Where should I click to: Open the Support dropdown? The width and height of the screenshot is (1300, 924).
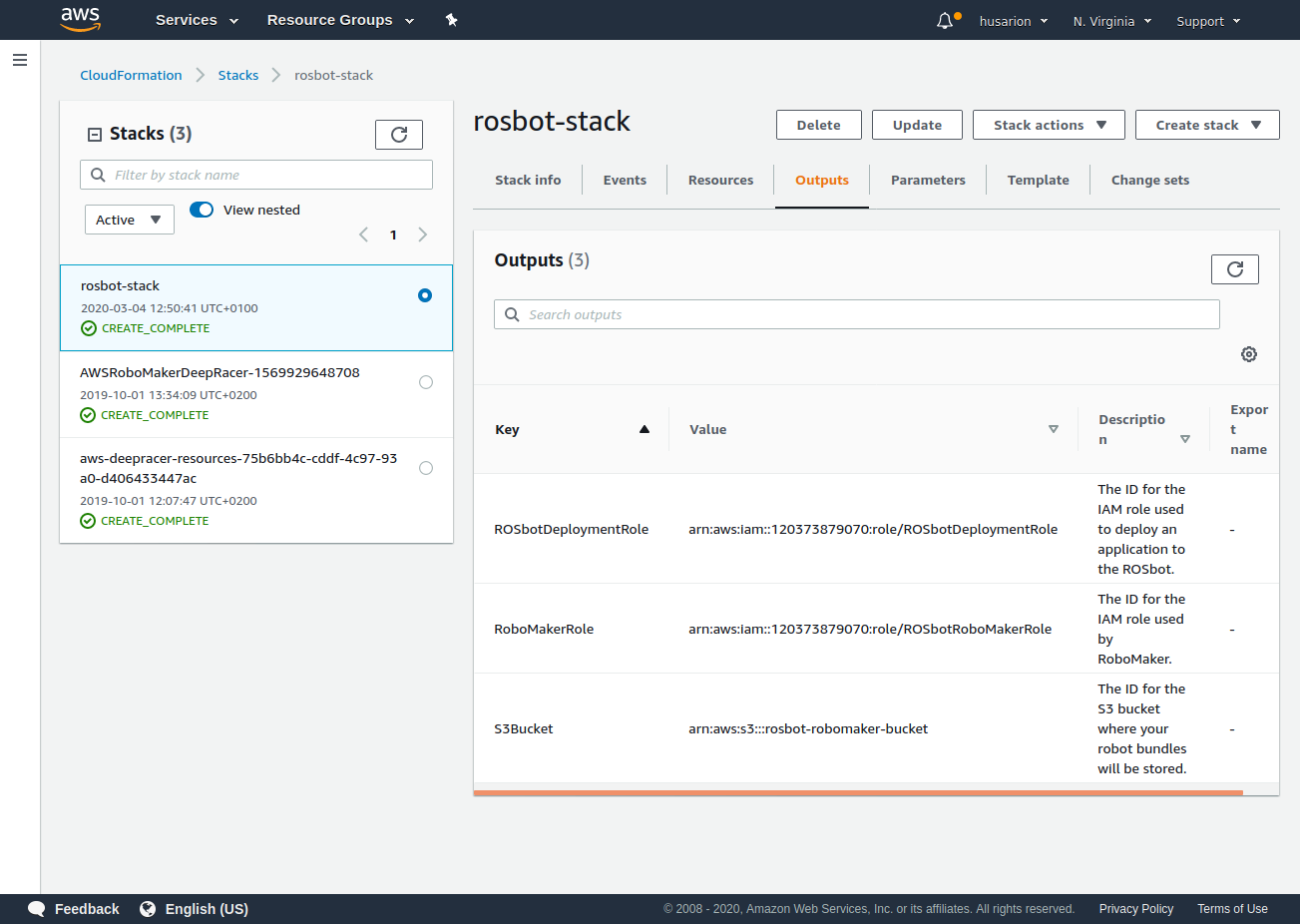click(x=1208, y=21)
